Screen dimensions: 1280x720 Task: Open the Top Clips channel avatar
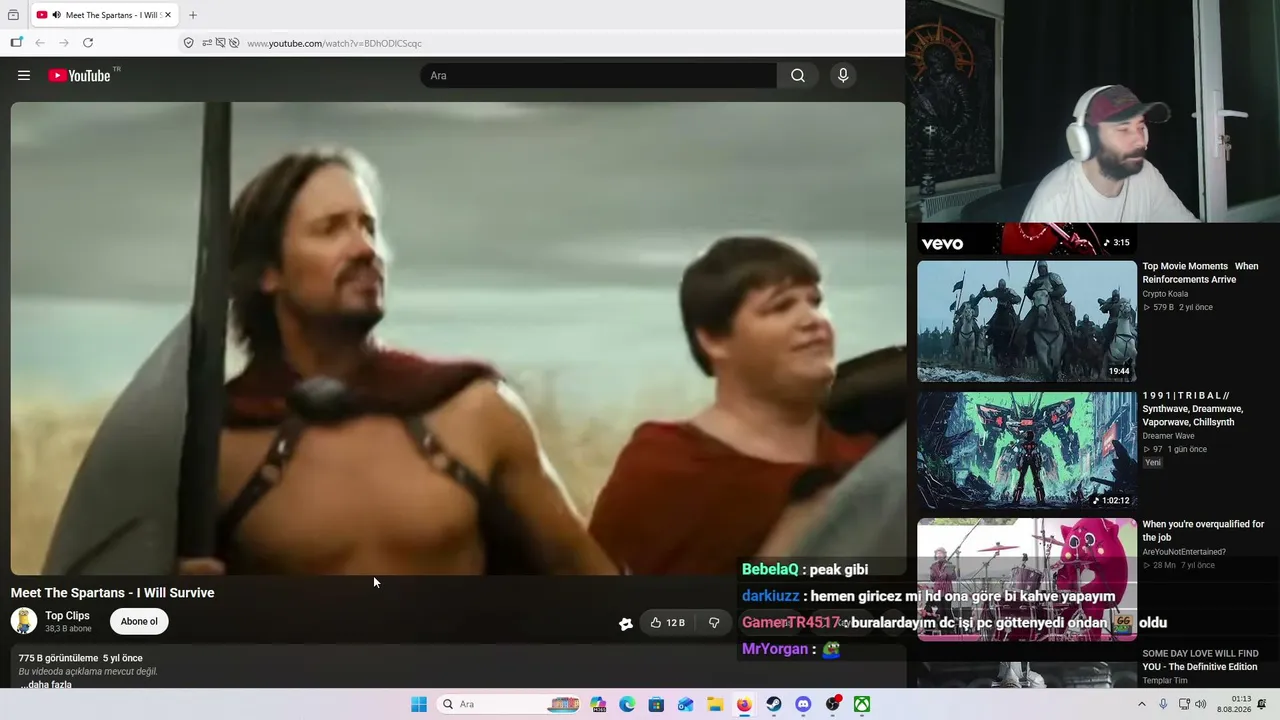tap(24, 621)
